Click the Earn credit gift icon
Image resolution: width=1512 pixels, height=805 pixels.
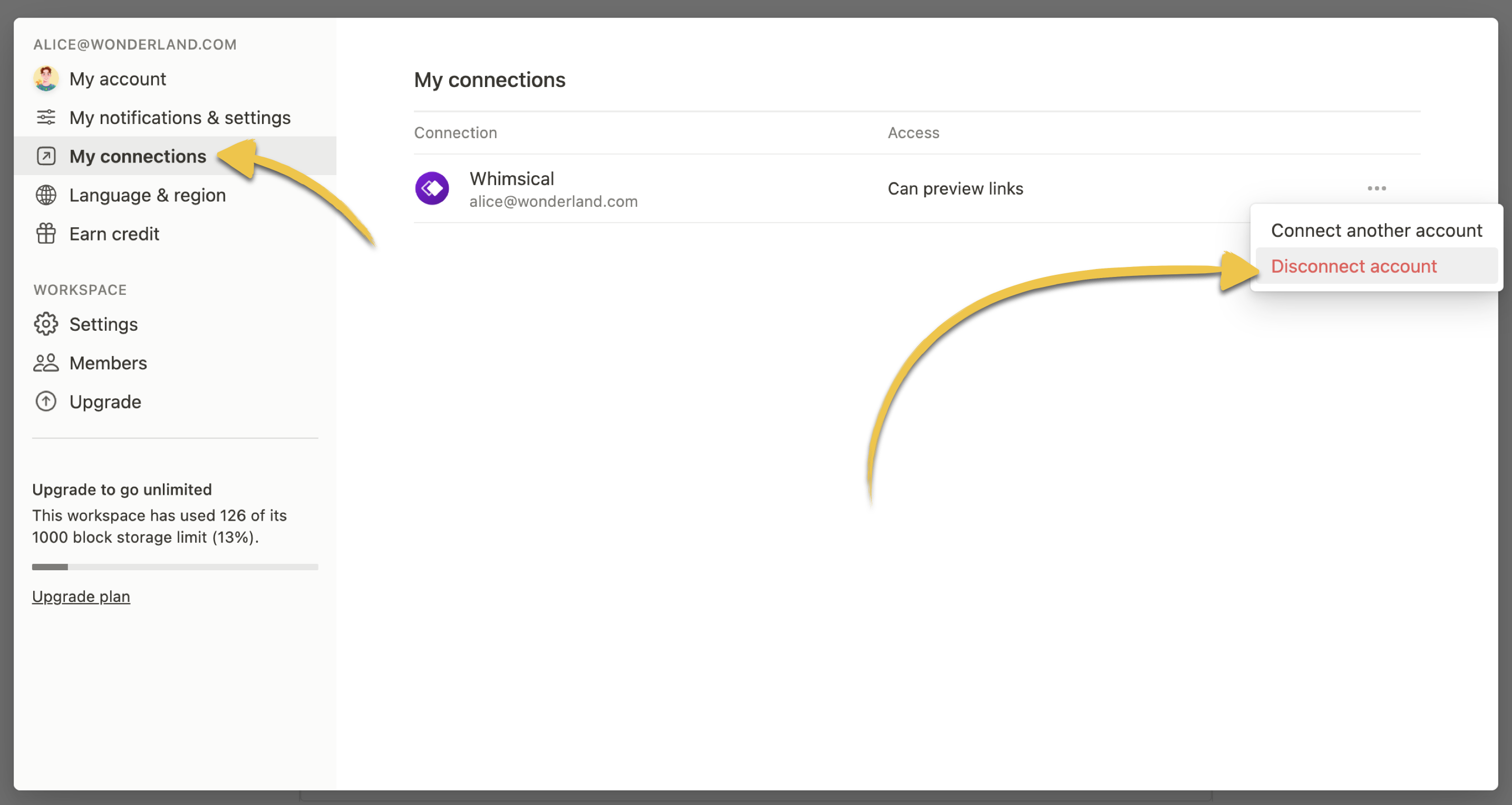(x=45, y=233)
